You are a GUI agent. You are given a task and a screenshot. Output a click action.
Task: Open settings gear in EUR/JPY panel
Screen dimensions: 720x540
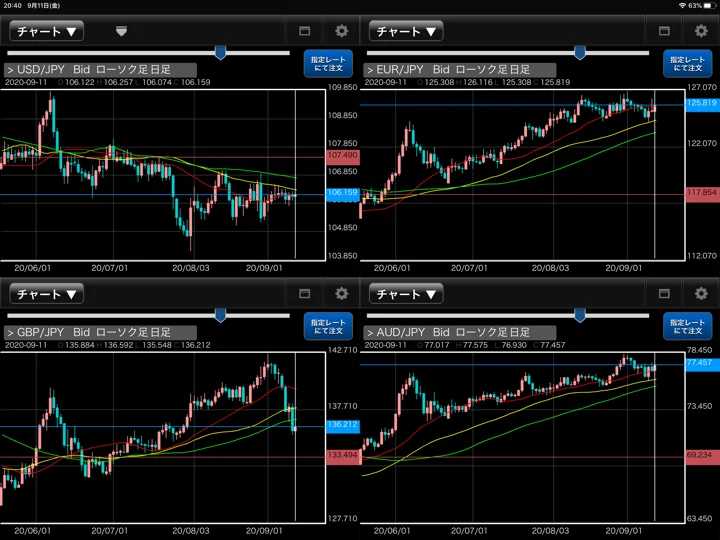coord(701,31)
